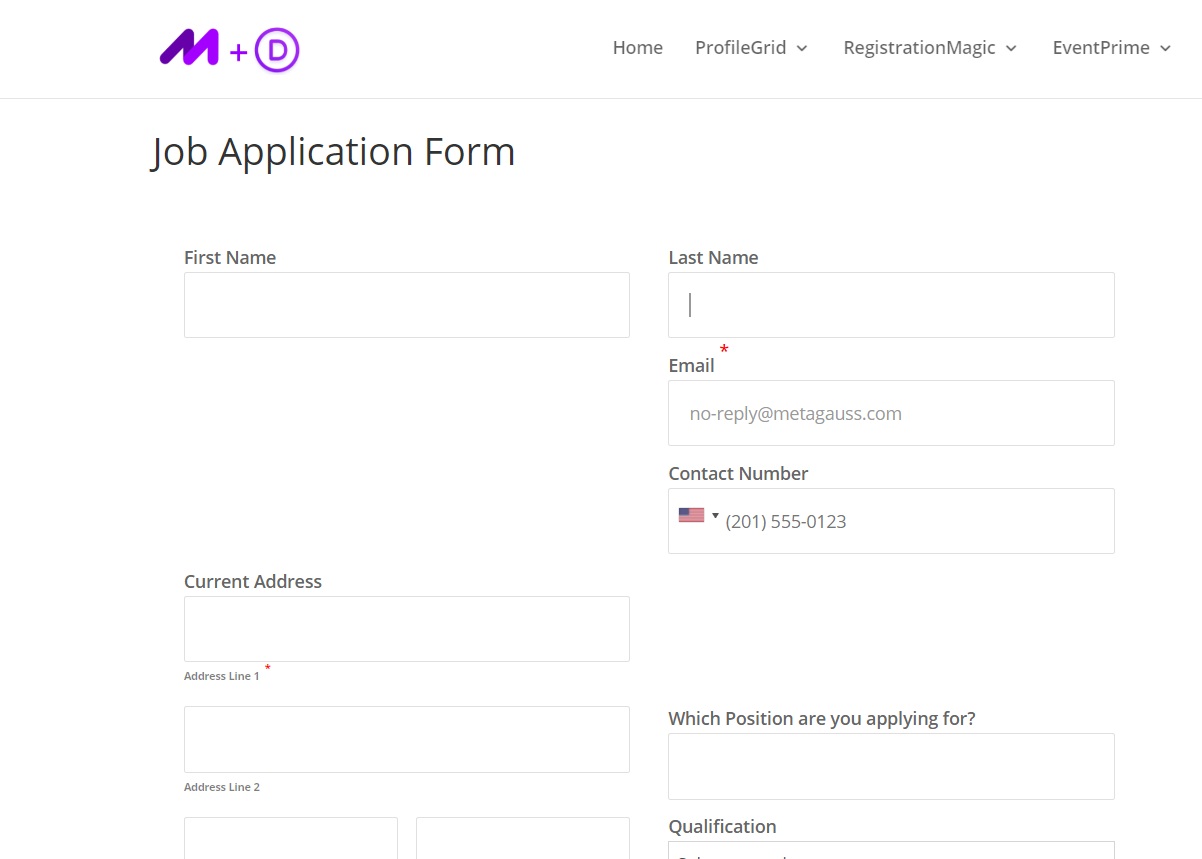Click the Contact Number phone field
1202x859 pixels.
coord(910,521)
